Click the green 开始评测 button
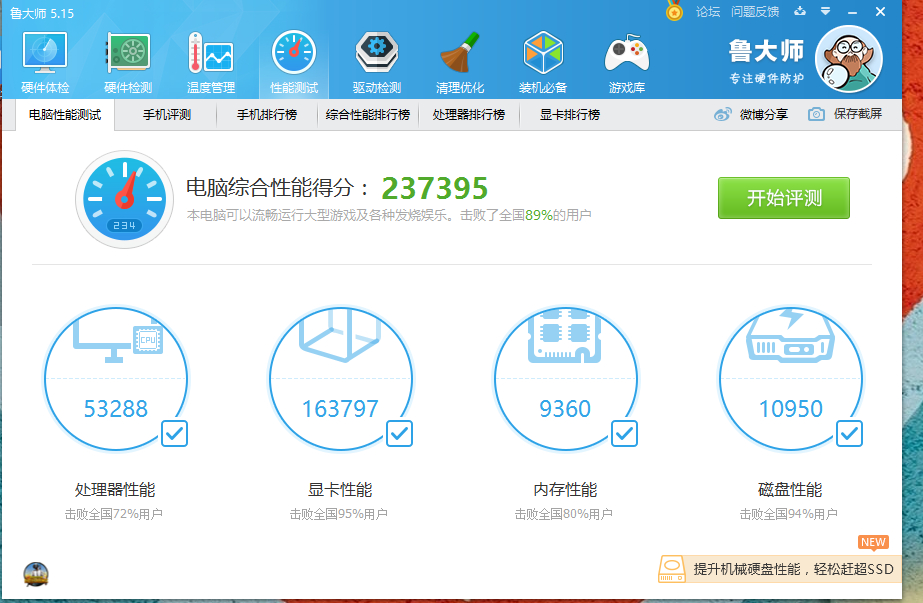This screenshot has width=923, height=603. pos(783,198)
